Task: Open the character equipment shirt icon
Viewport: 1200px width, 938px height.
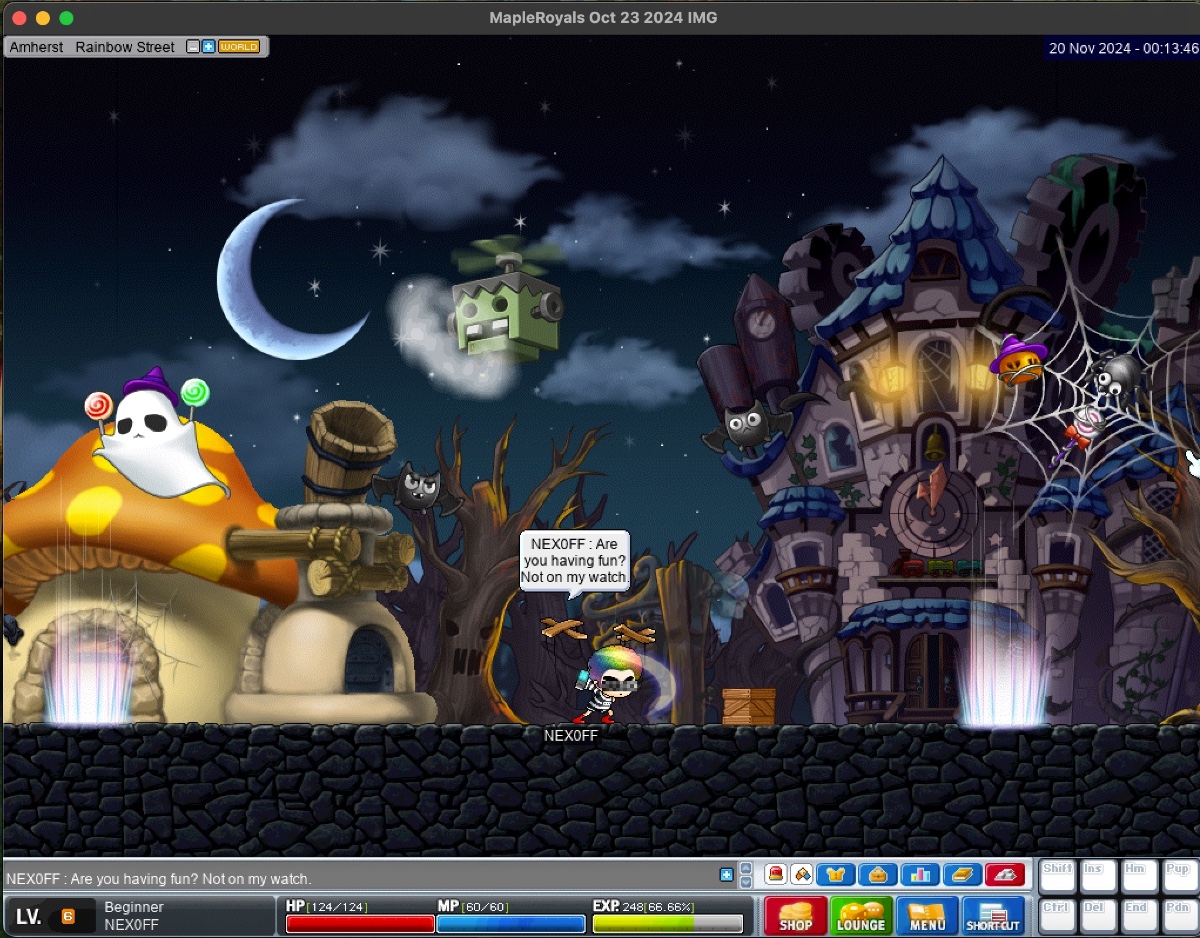Action: click(836, 875)
